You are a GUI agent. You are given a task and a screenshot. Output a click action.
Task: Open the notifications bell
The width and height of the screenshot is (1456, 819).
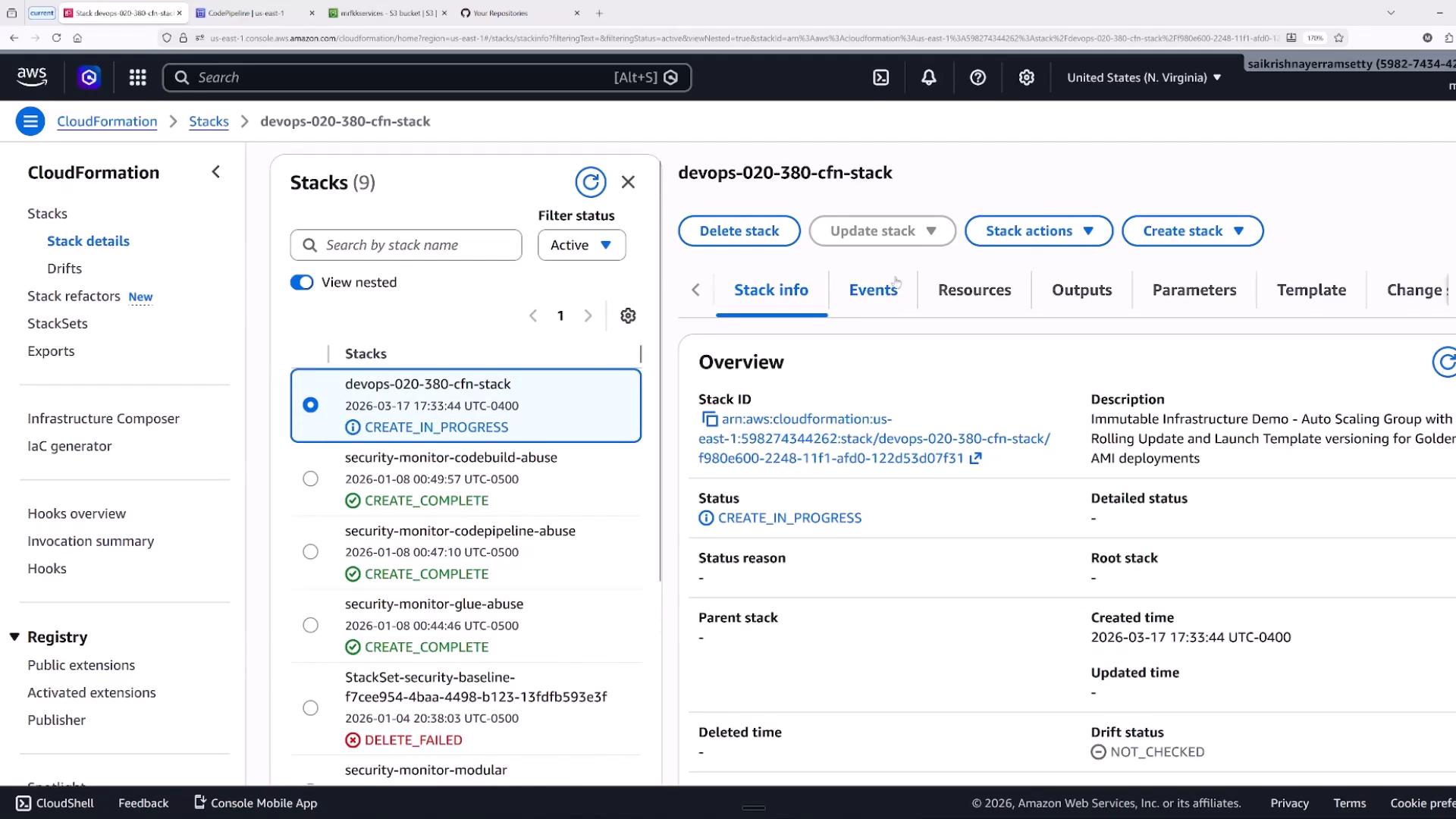point(928,77)
